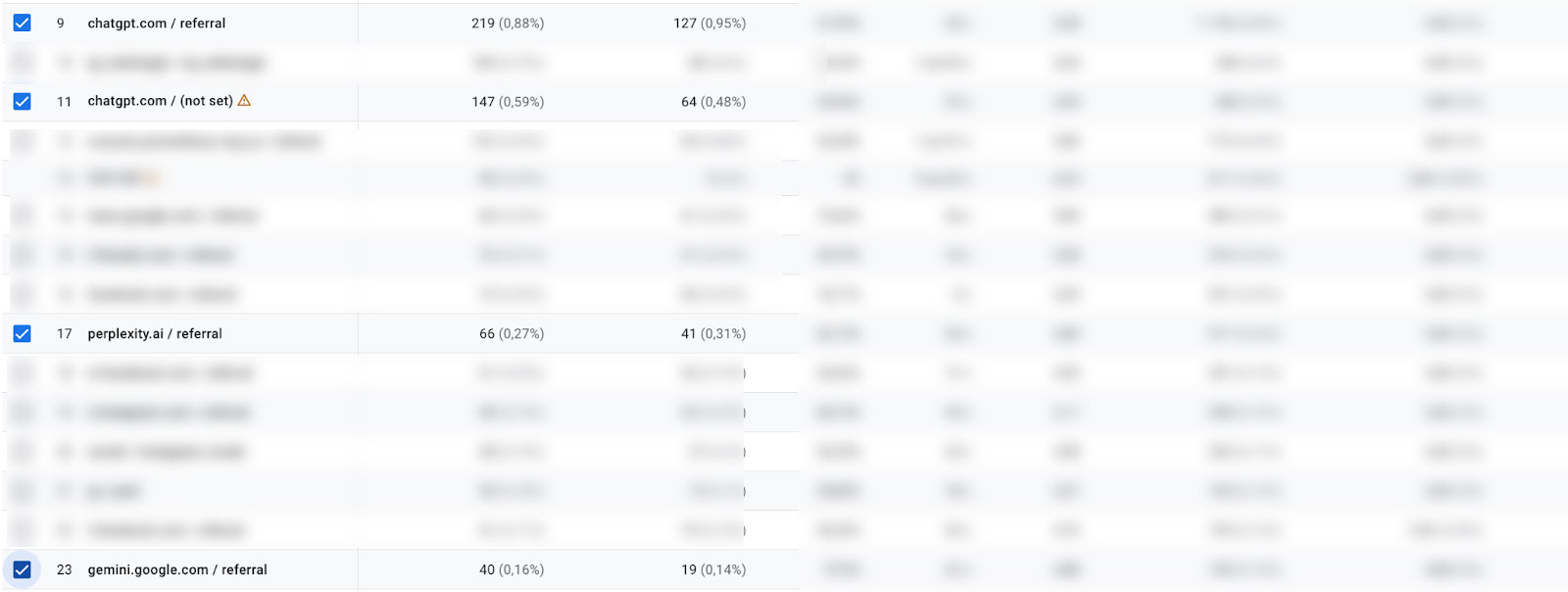
Task: Click the gemini.google.com / referral label
Action: (x=177, y=569)
